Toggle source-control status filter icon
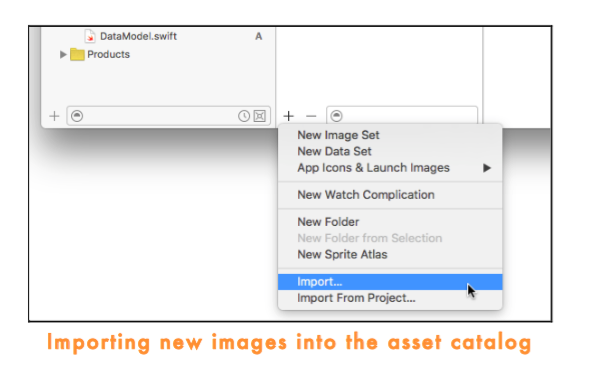This screenshot has height=370, width=593. coord(260,116)
